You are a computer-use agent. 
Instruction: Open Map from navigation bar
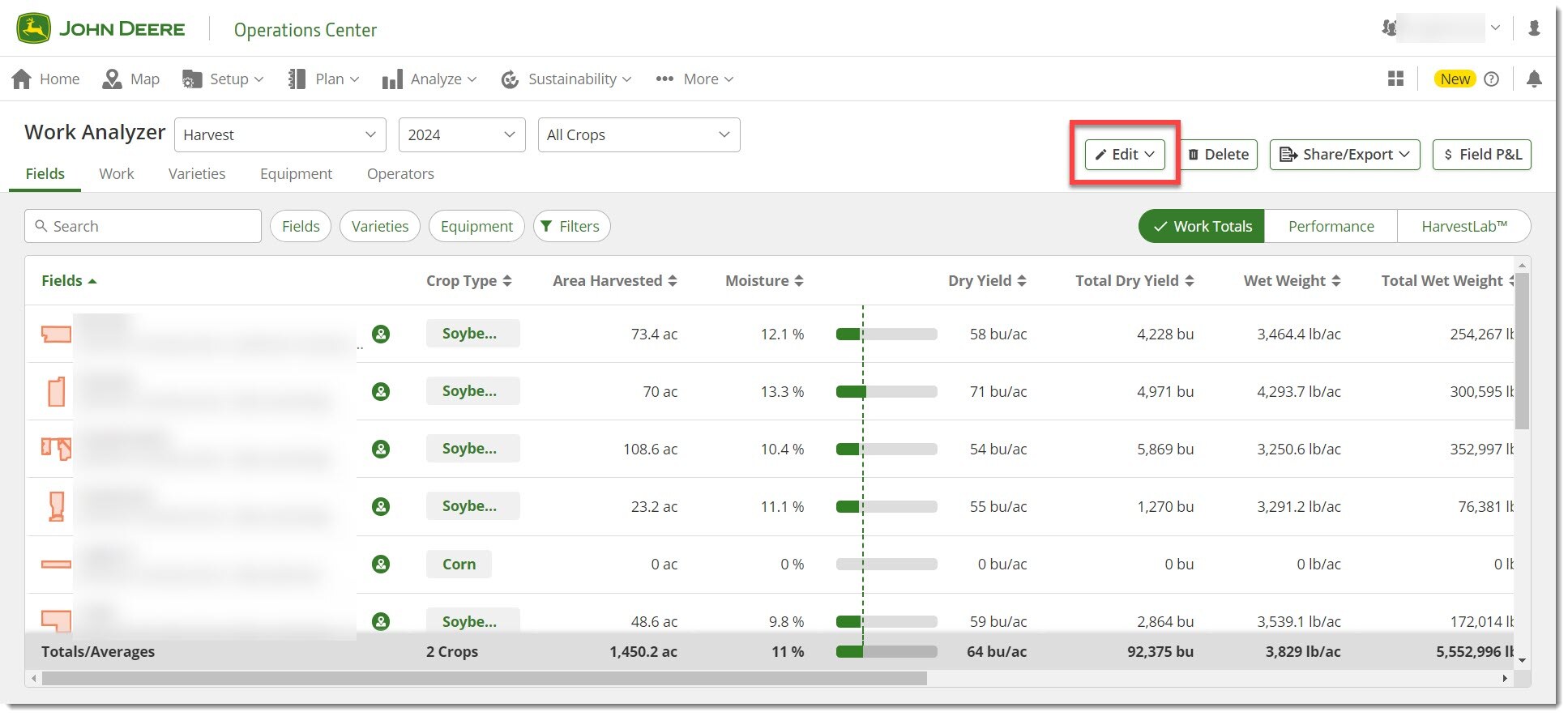[131, 79]
